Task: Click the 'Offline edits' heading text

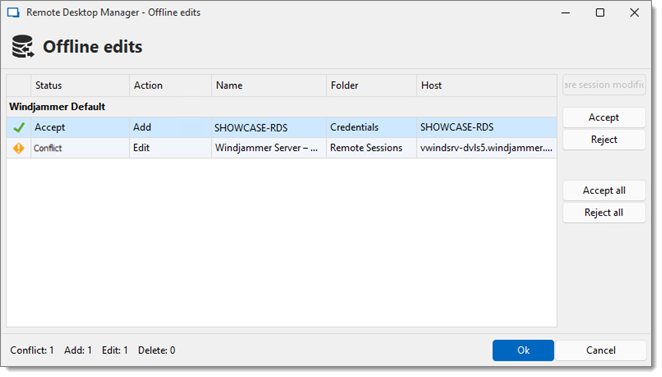Action: tap(92, 47)
